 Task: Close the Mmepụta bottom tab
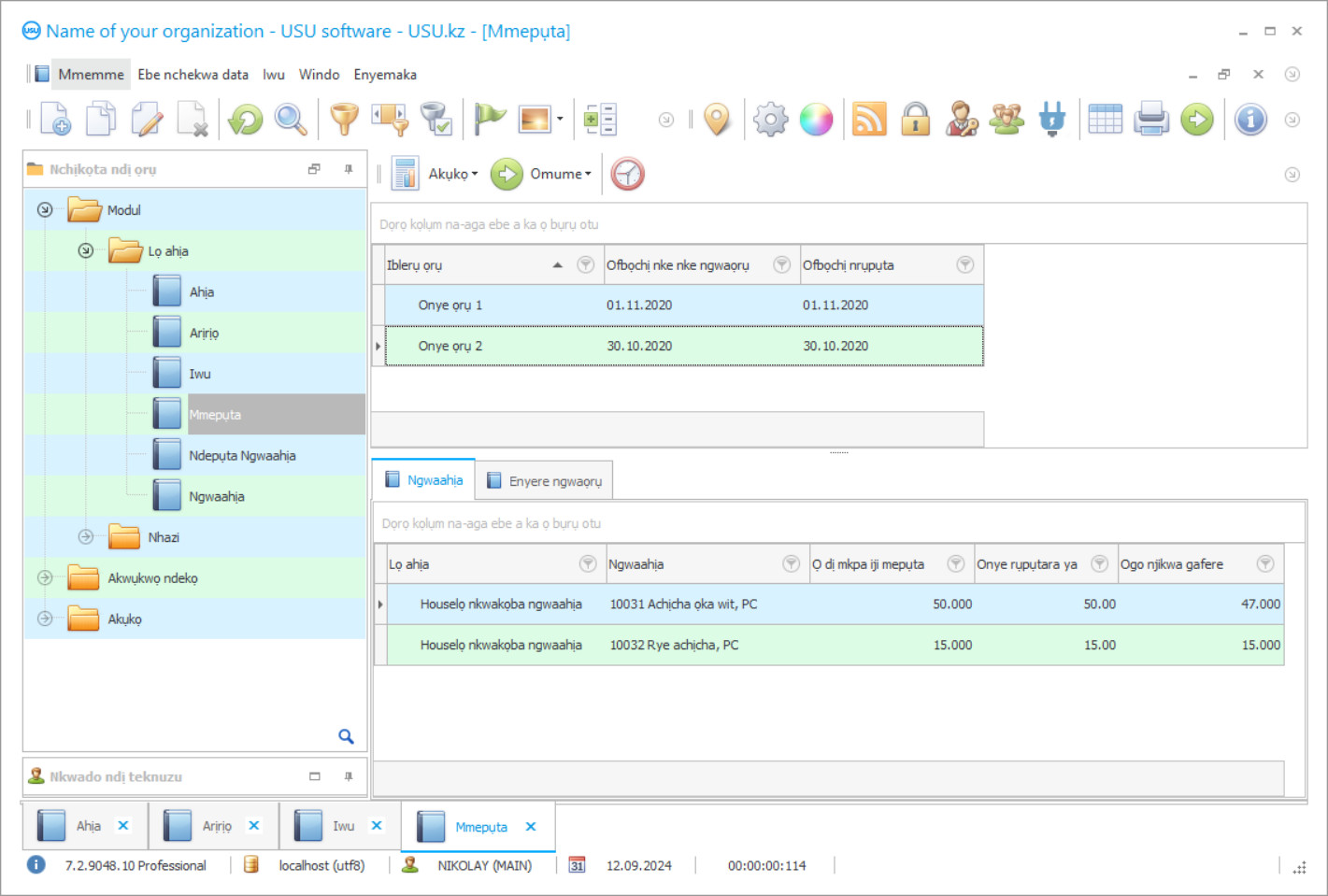tap(531, 827)
